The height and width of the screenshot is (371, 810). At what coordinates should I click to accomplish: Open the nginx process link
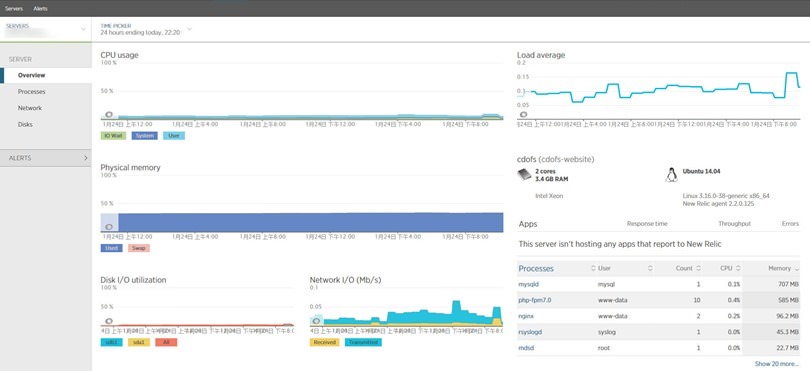(525, 316)
